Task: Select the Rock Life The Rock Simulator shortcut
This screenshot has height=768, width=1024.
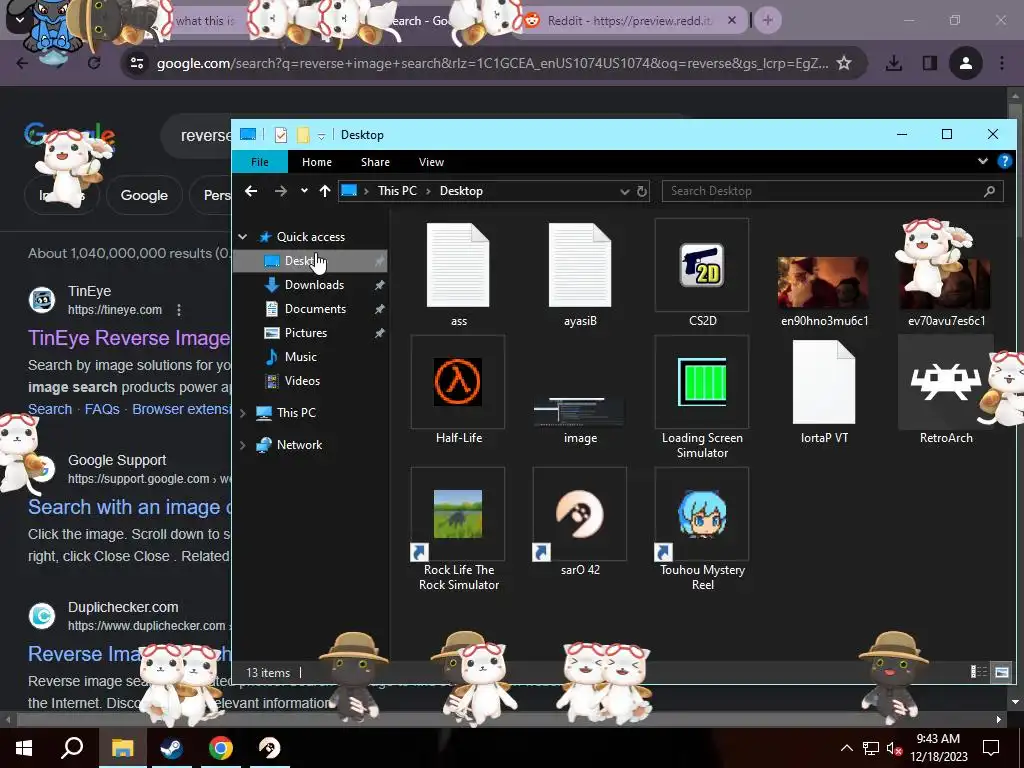Action: coord(458,514)
